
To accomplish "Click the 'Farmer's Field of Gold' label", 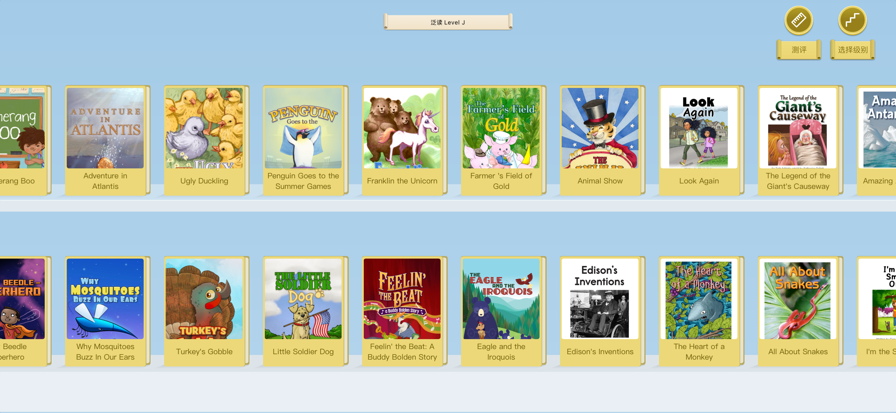I will pos(501,181).
